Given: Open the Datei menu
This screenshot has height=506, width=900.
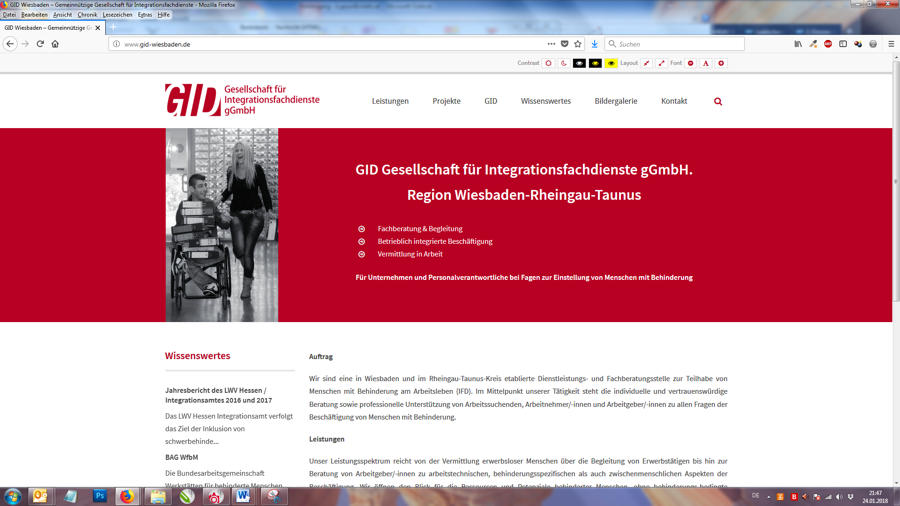Looking at the screenshot, I should click(9, 15).
